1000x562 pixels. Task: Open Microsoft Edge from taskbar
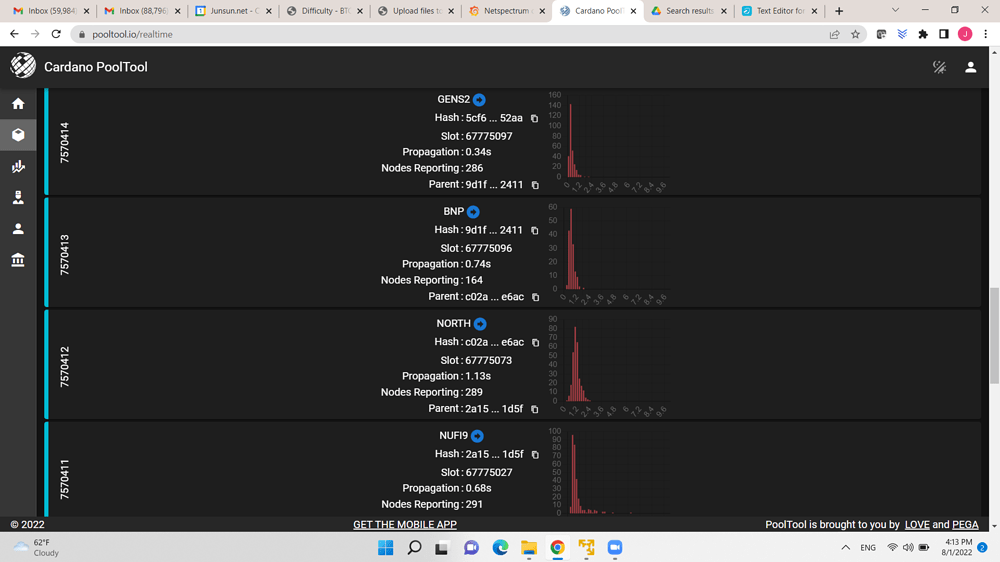point(500,547)
